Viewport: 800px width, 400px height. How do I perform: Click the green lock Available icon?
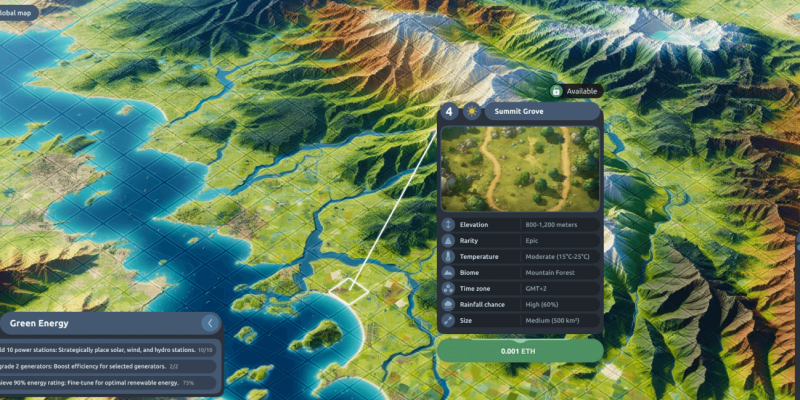click(x=556, y=91)
